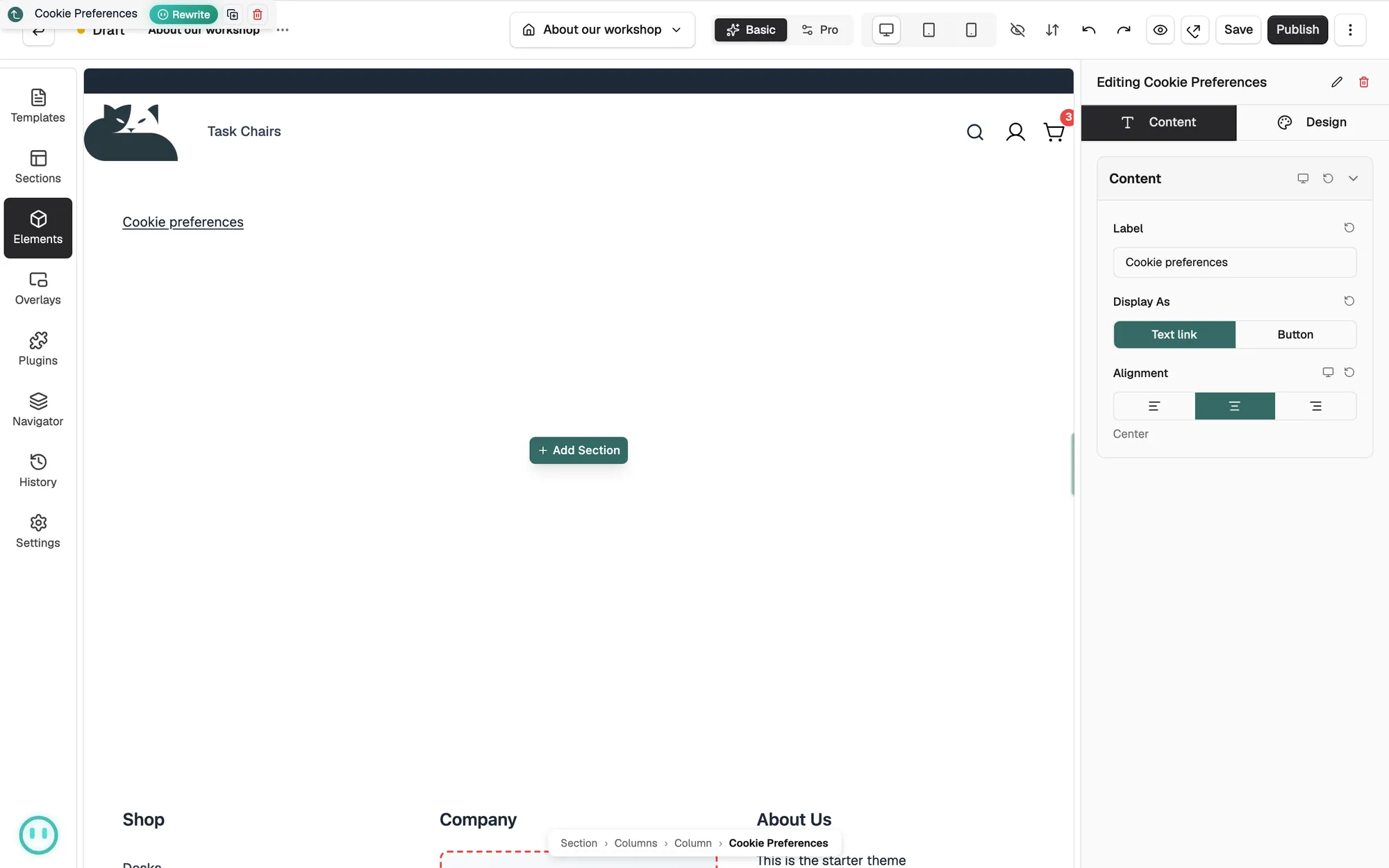Click the undo arrow in top toolbar

1088,30
